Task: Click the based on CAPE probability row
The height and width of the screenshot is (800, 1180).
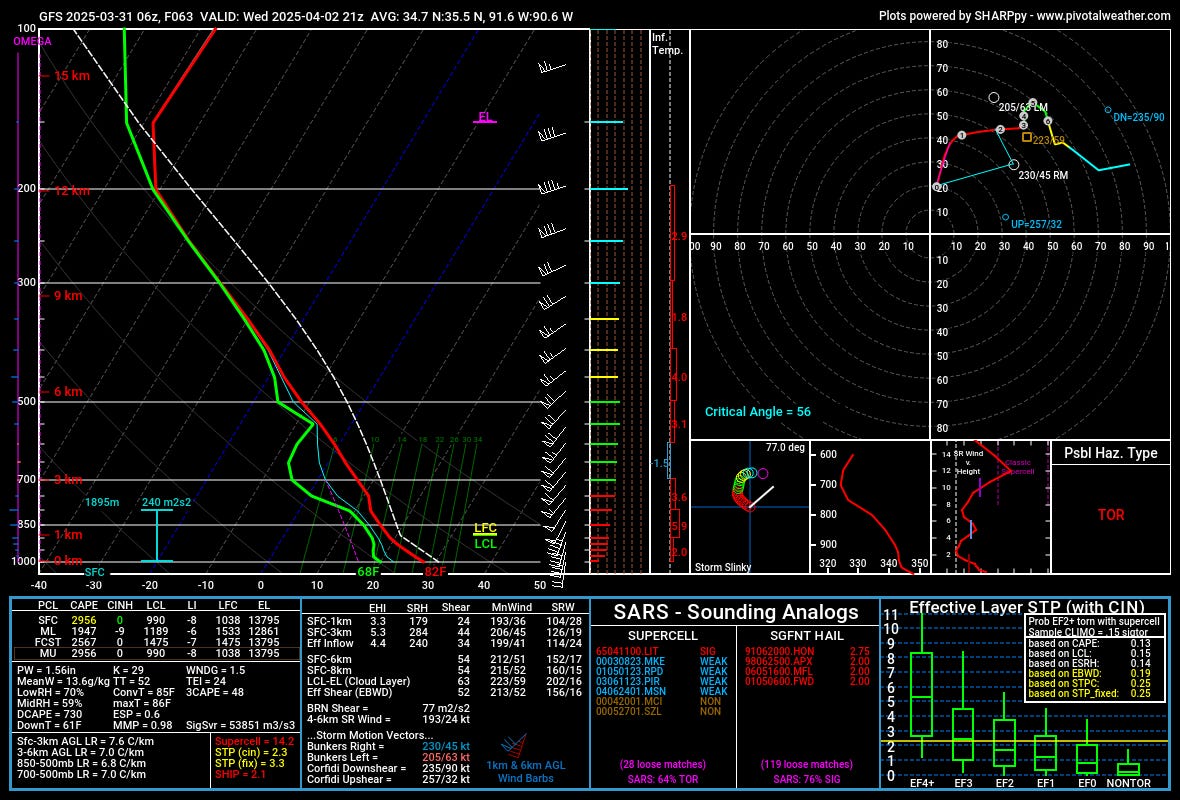Action: [1089, 643]
